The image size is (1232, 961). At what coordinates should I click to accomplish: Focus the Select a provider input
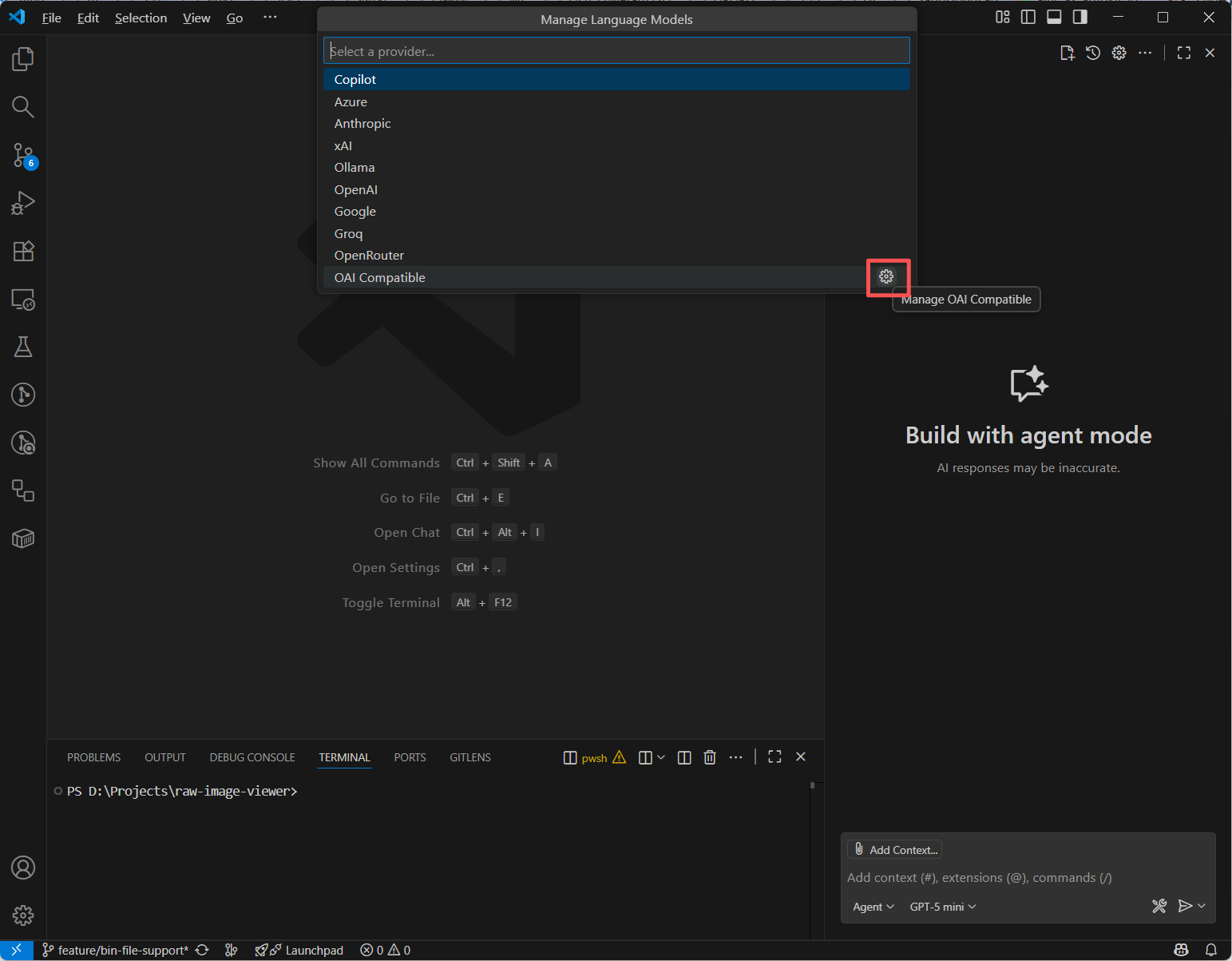(616, 51)
